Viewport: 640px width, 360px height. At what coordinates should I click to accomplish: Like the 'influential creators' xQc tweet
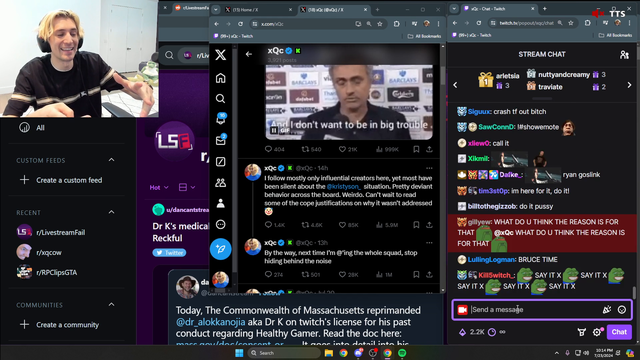(x=342, y=224)
